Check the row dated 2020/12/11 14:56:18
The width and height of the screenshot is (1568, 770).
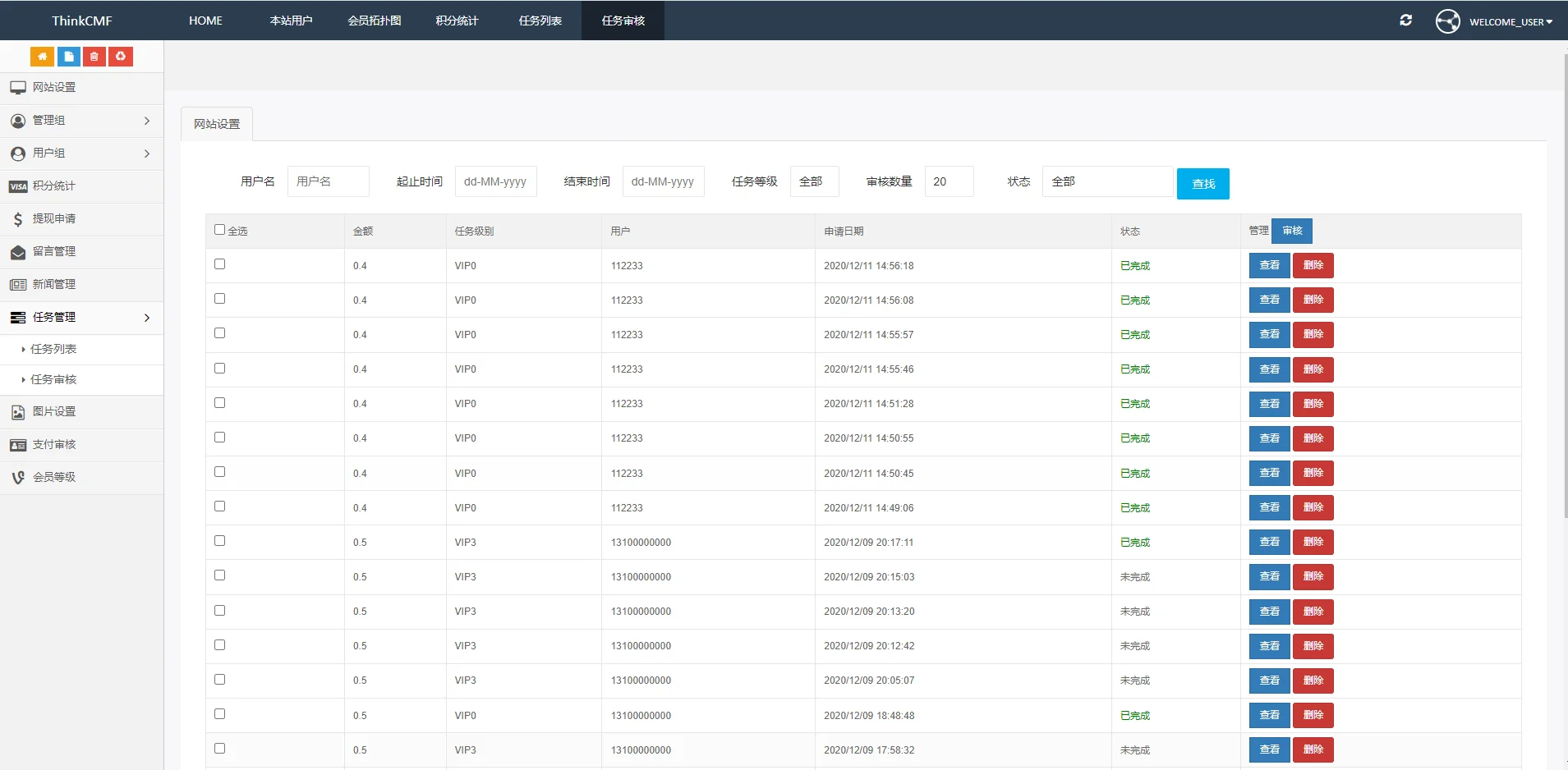219,264
